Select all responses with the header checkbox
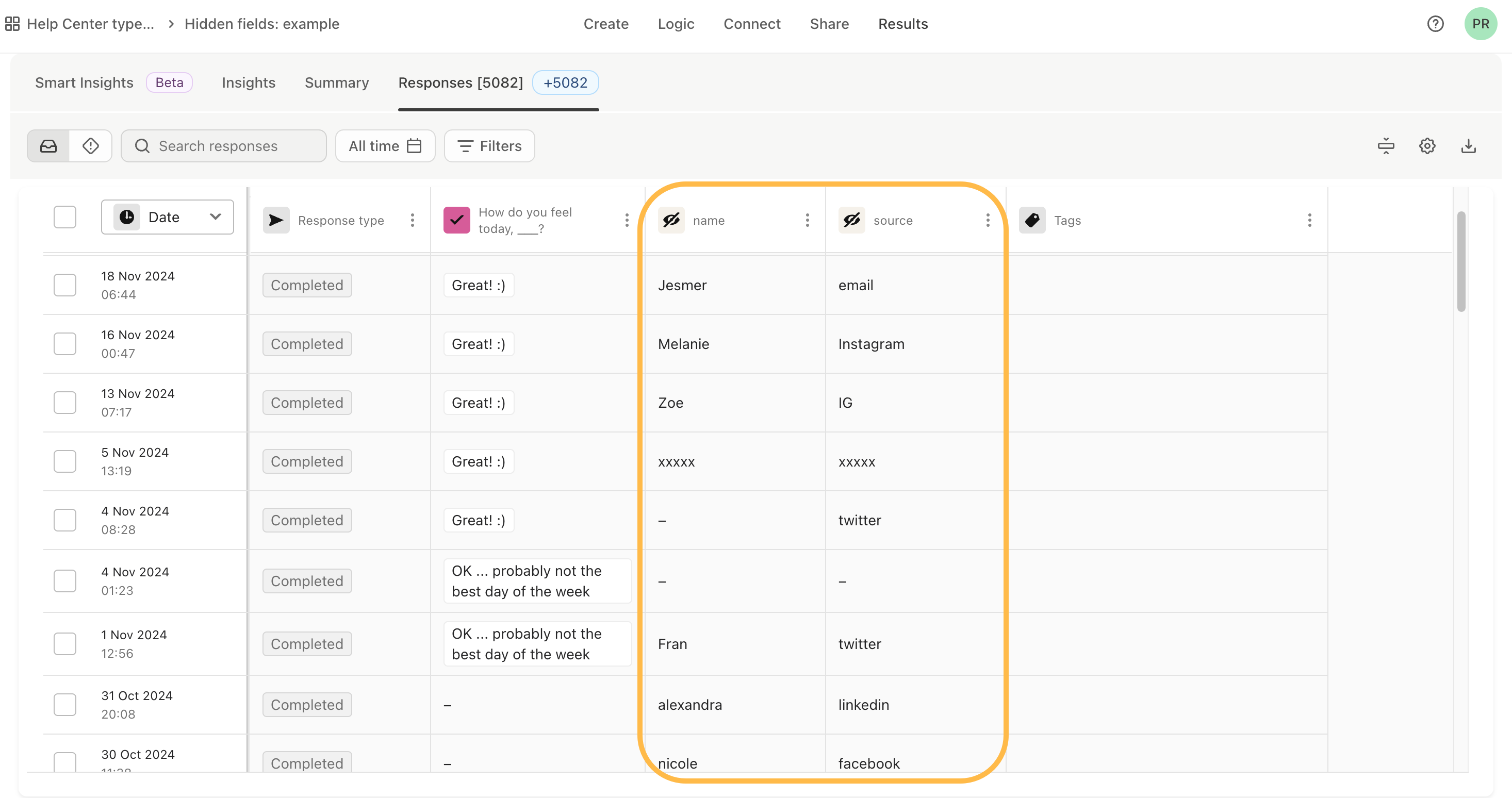 click(64, 217)
